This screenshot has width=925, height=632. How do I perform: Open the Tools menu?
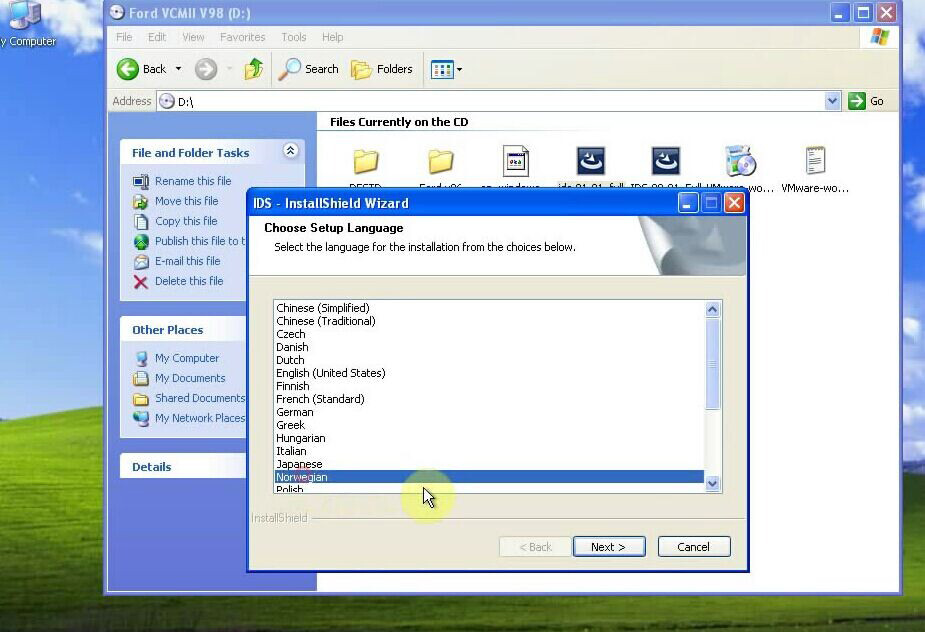[x=294, y=37]
